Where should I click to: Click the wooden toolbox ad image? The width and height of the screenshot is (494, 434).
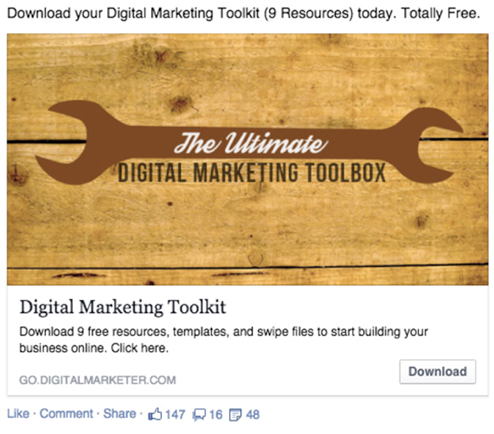pos(247,159)
